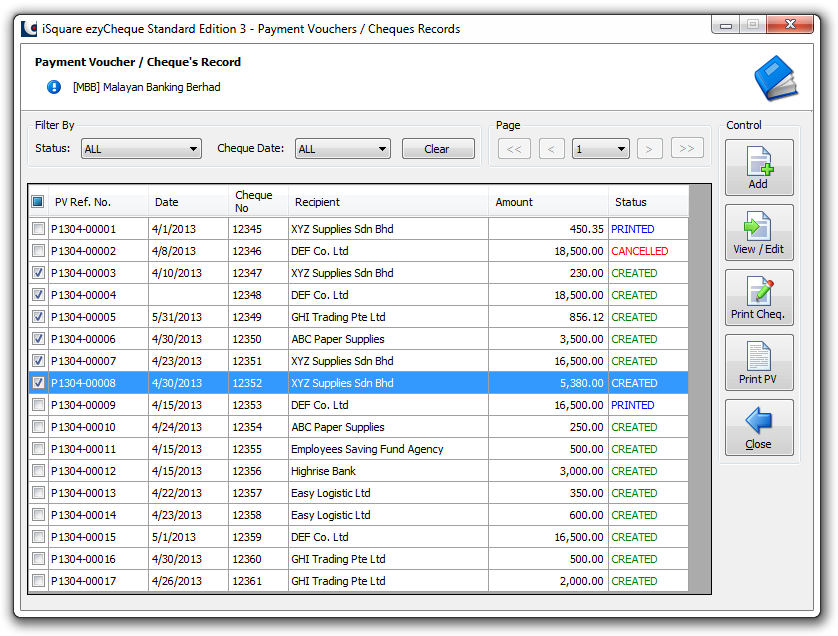Image resolution: width=838 pixels, height=636 pixels.
Task: Check the box for P1304-00015
Action: click(x=38, y=537)
